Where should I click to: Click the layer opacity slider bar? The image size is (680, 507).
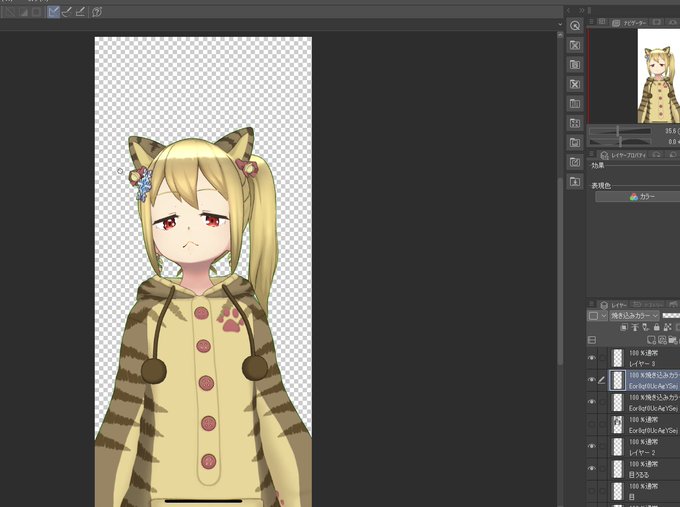pyautogui.click(x=671, y=316)
